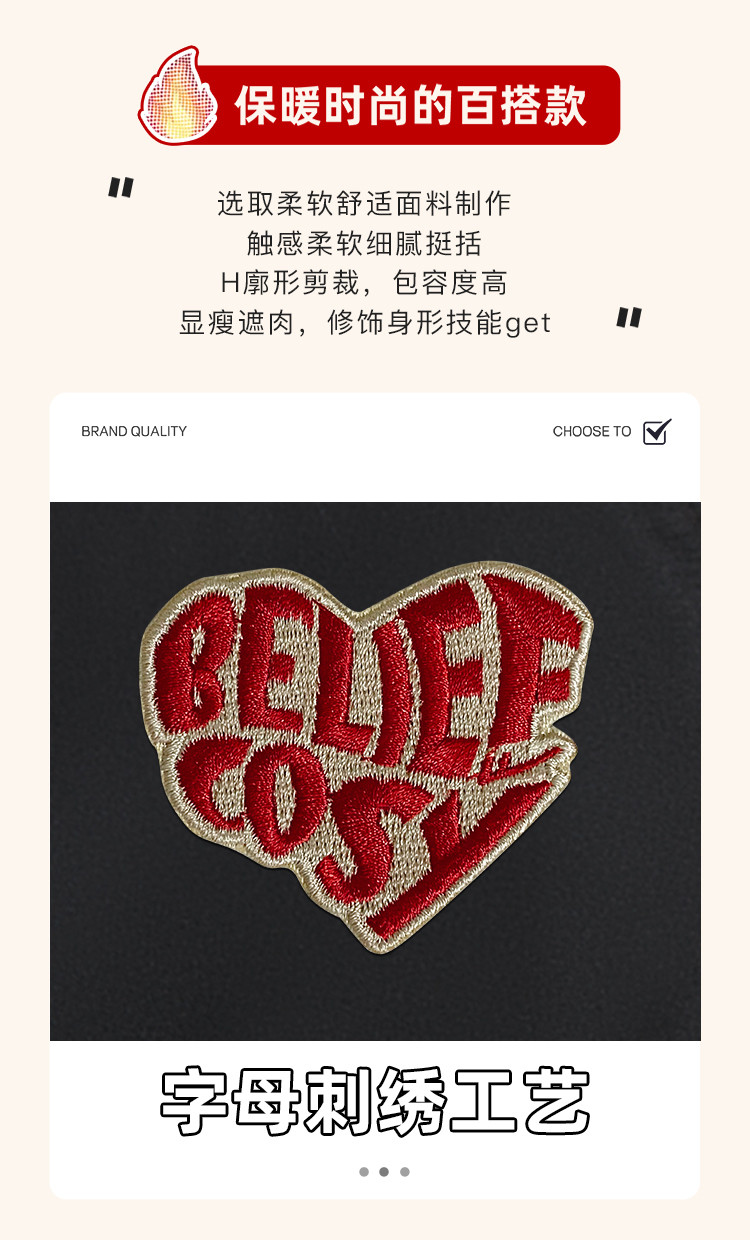This screenshot has width=750, height=1240.
Task: Click the line 选取柔软舒适面料制作
Action: (364, 204)
